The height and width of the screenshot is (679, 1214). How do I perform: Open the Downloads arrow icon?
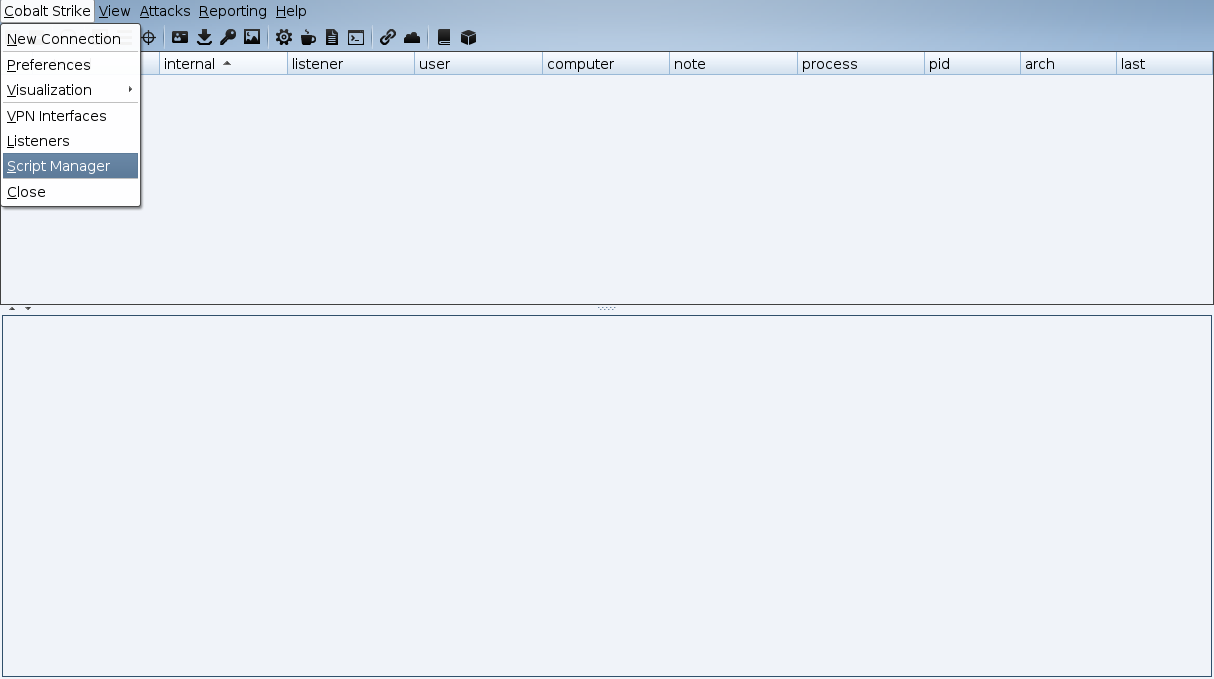click(204, 38)
